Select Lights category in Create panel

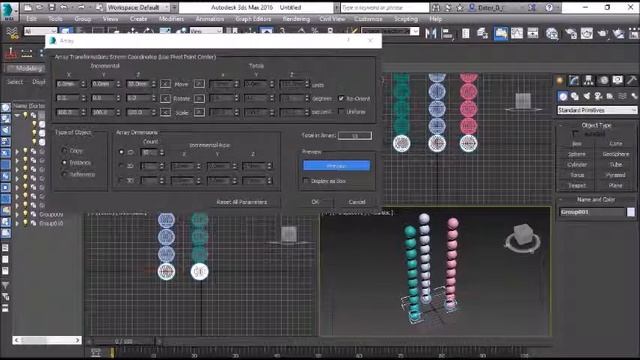587,96
